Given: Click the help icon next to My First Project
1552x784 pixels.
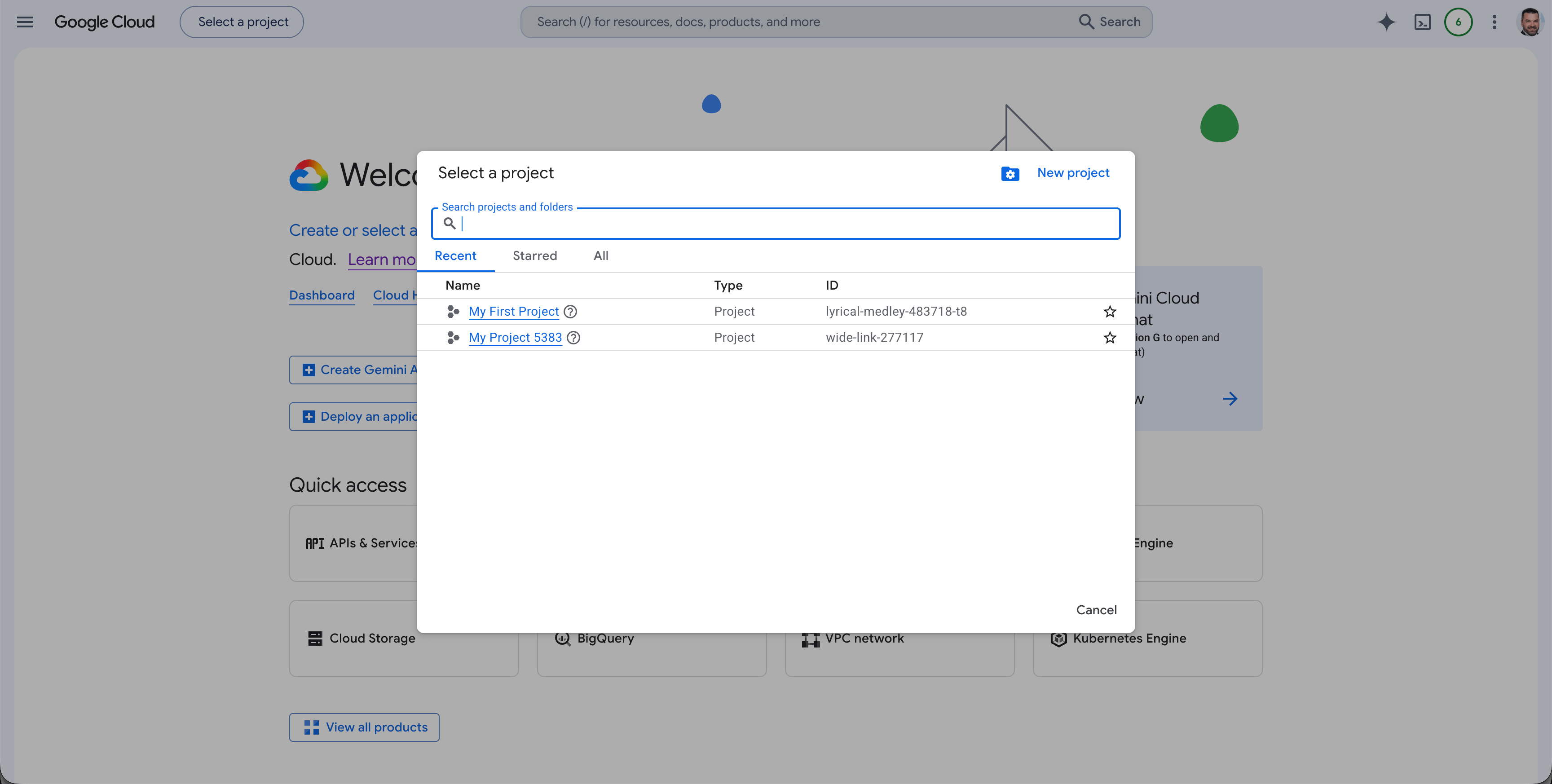Looking at the screenshot, I should (x=570, y=312).
